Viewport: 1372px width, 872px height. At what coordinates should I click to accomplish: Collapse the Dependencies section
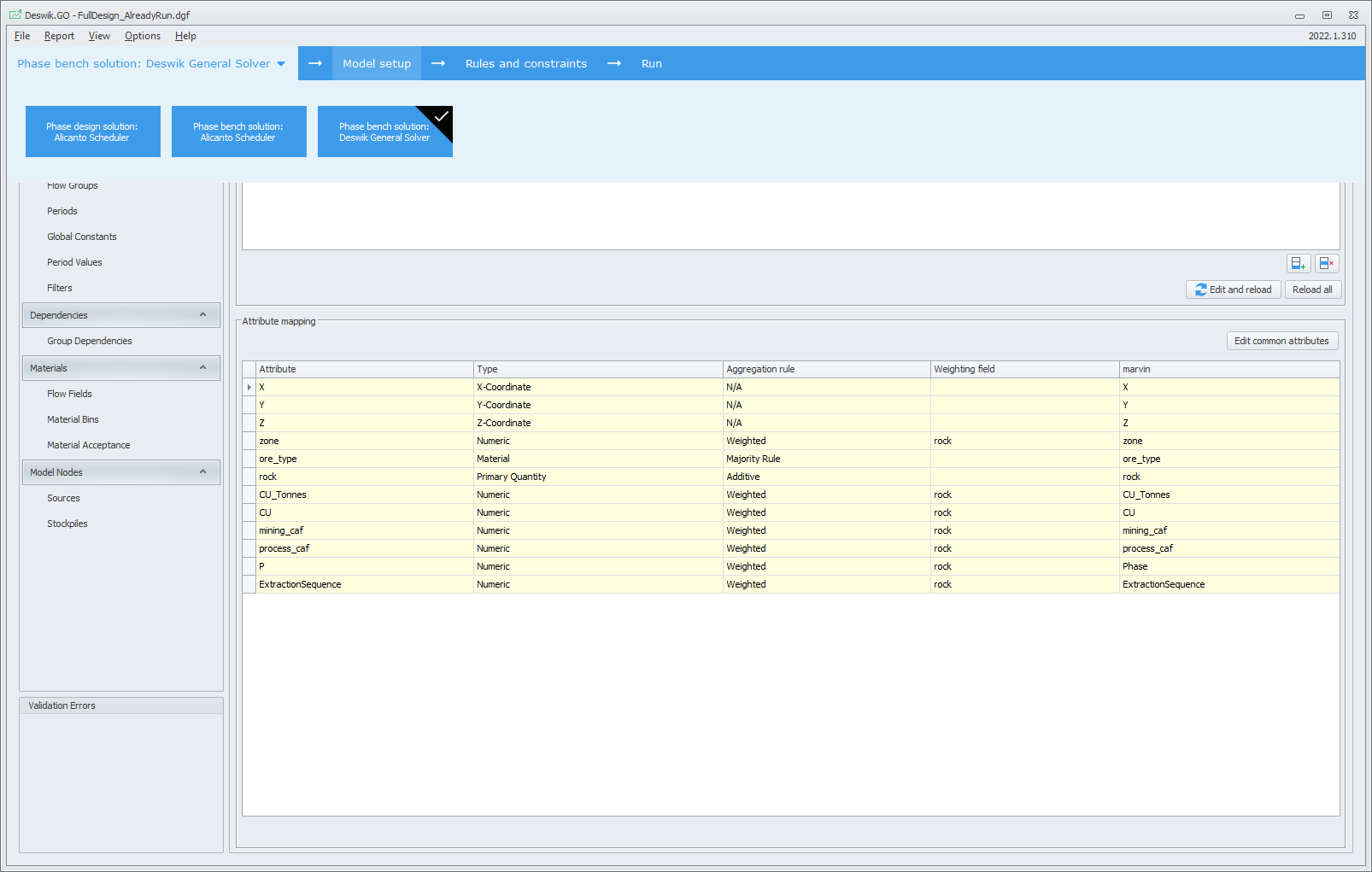tap(202, 315)
